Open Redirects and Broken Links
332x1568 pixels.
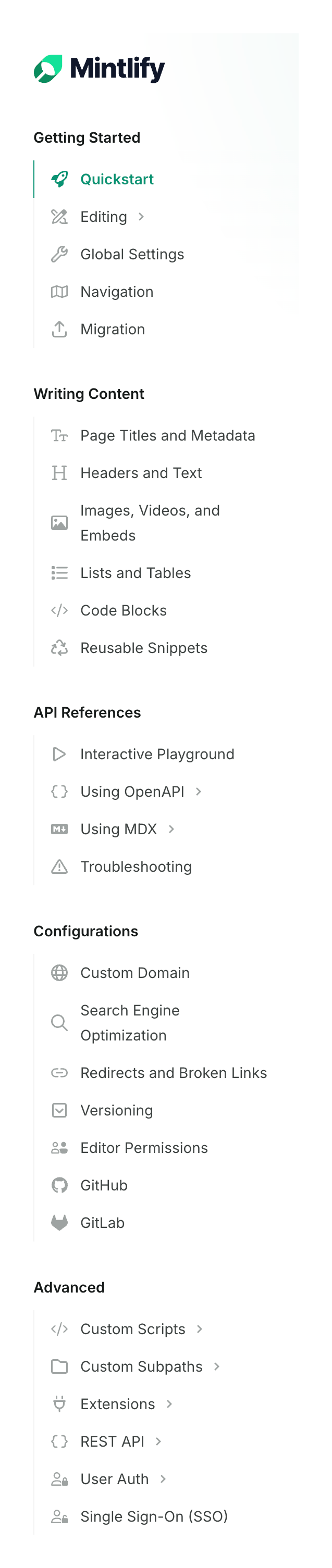(x=173, y=1073)
